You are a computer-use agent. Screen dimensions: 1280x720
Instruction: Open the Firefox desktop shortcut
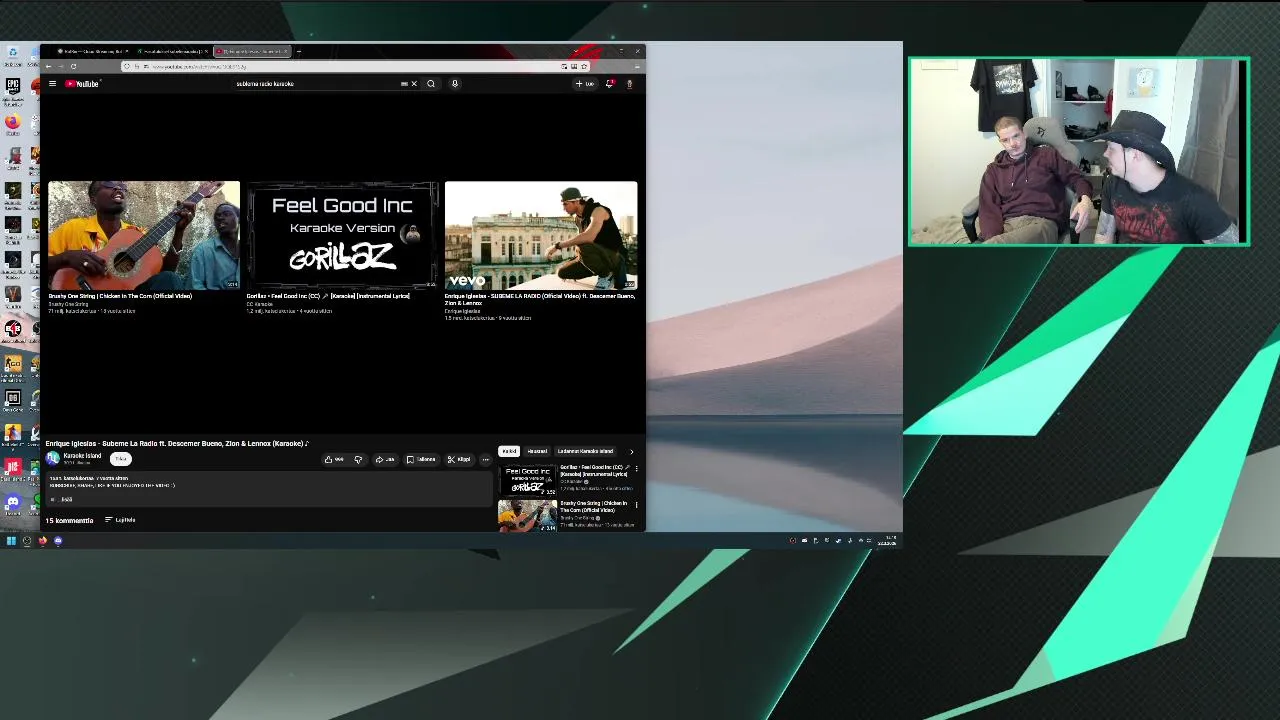pos(12,124)
